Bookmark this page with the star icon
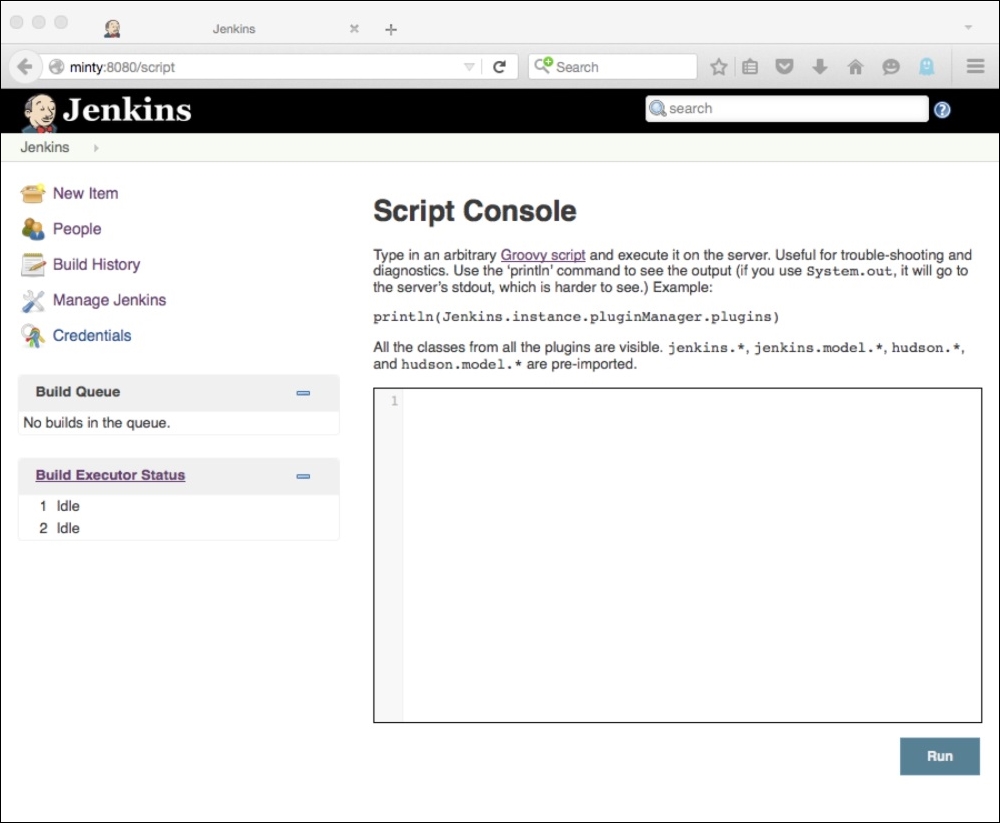Screen dimensions: 1000x823 tap(719, 66)
